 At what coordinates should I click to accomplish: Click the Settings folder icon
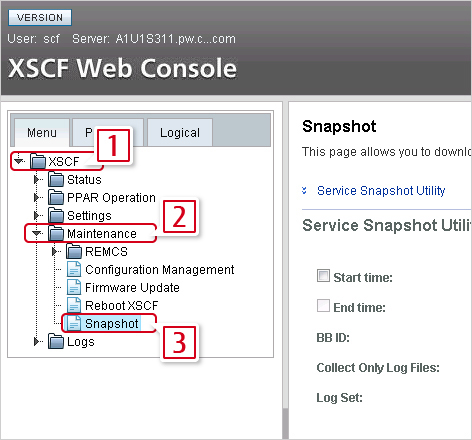tap(56, 215)
